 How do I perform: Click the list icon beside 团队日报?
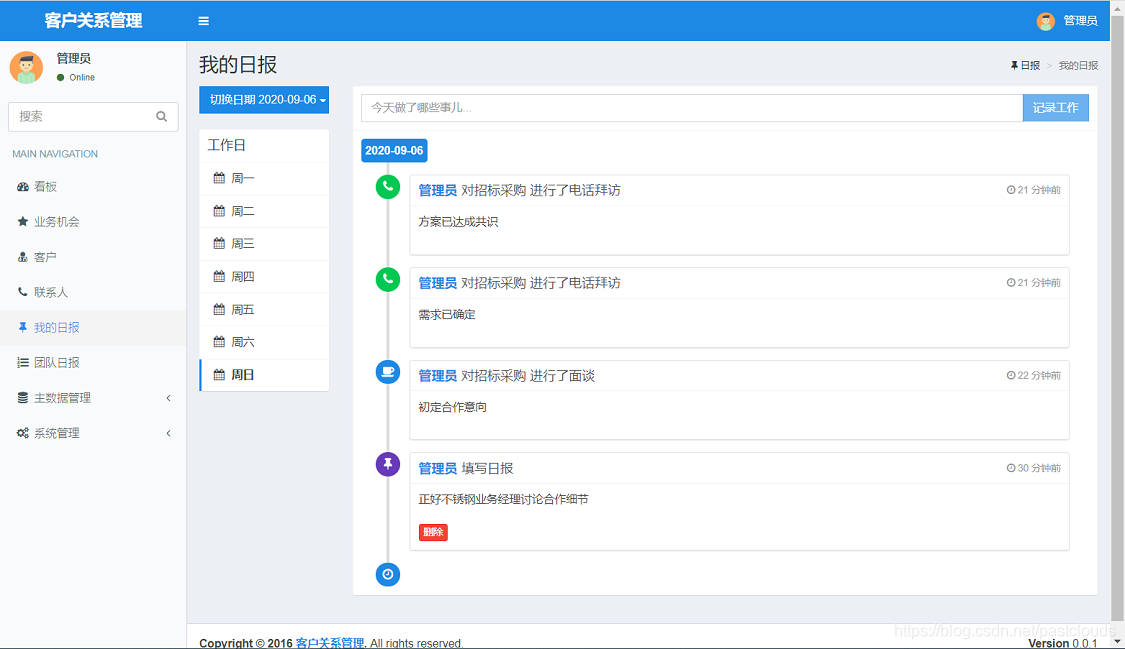(x=23, y=363)
